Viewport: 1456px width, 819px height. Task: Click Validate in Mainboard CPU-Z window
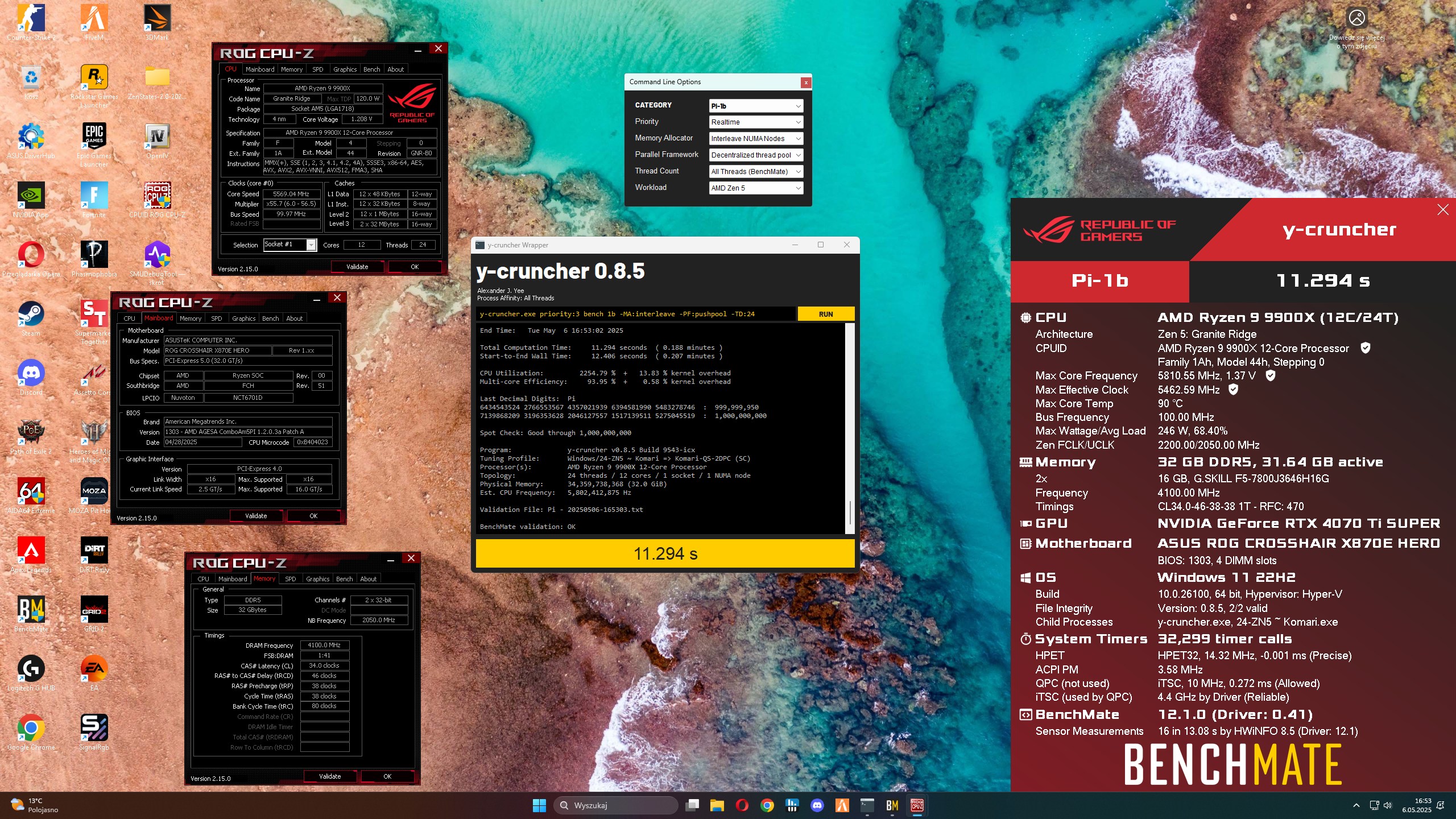[x=256, y=516]
